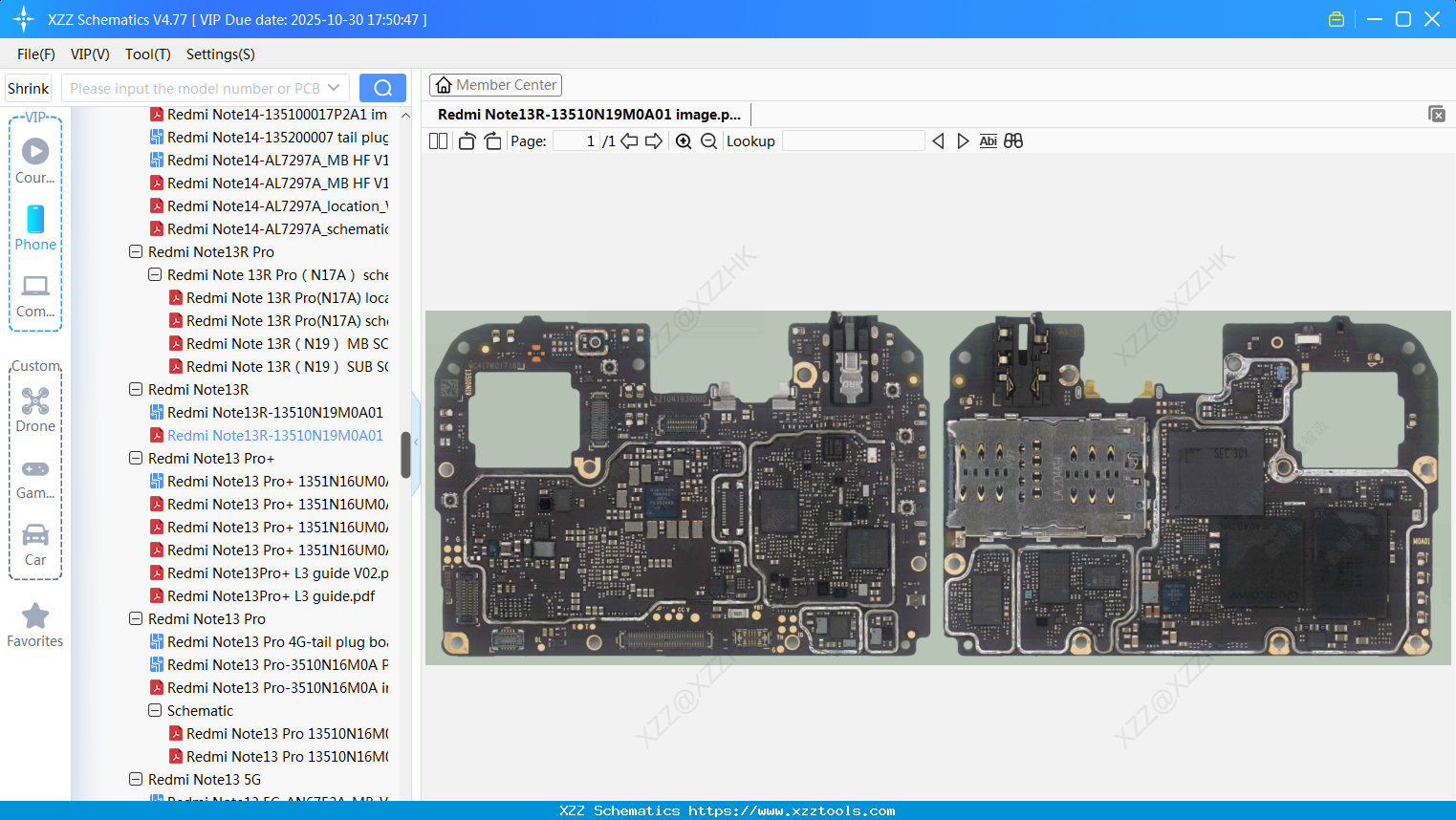Click the Lookup text input field

coord(853,141)
